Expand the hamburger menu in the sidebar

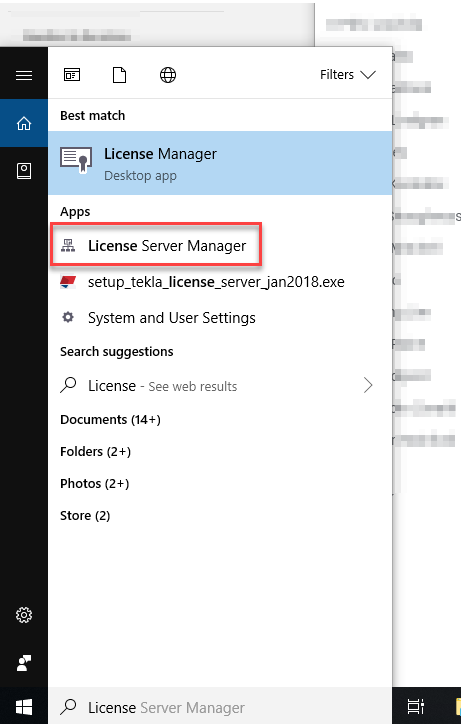24,75
